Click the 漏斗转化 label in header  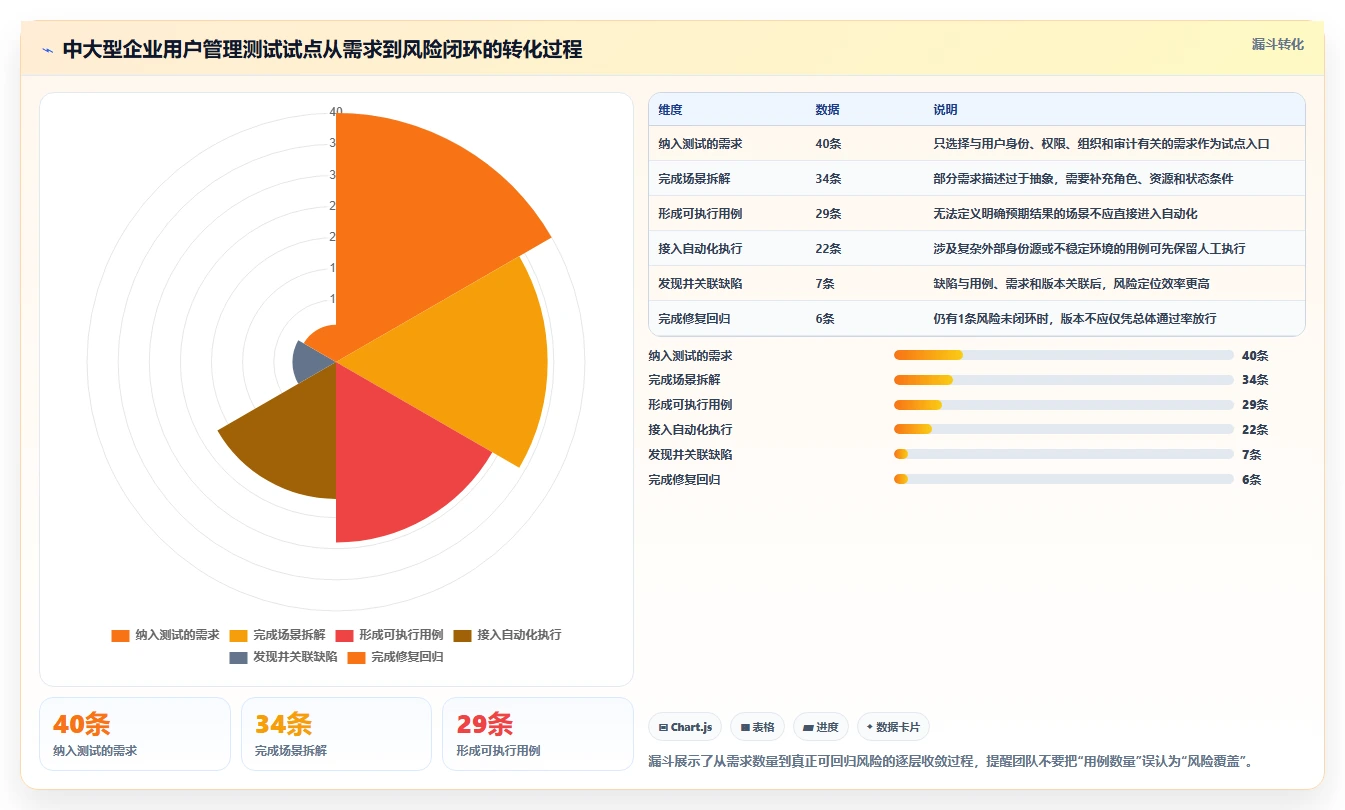(1277, 44)
